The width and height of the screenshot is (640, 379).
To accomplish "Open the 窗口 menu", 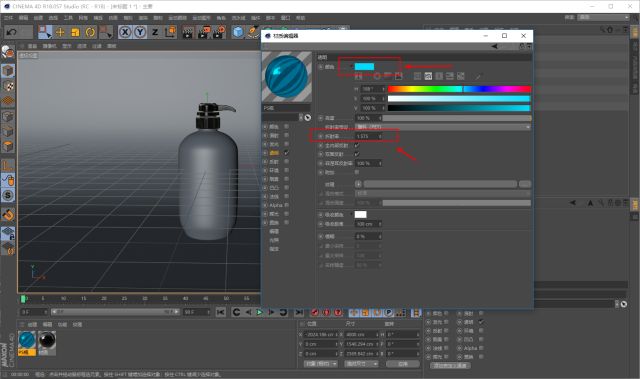I will [285, 18].
